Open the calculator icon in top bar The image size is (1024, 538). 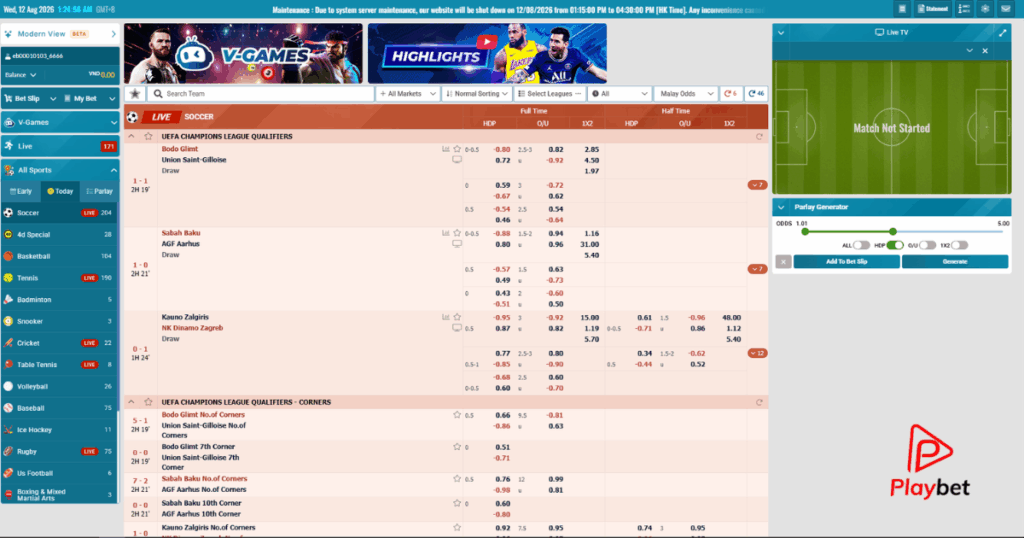[902, 8]
